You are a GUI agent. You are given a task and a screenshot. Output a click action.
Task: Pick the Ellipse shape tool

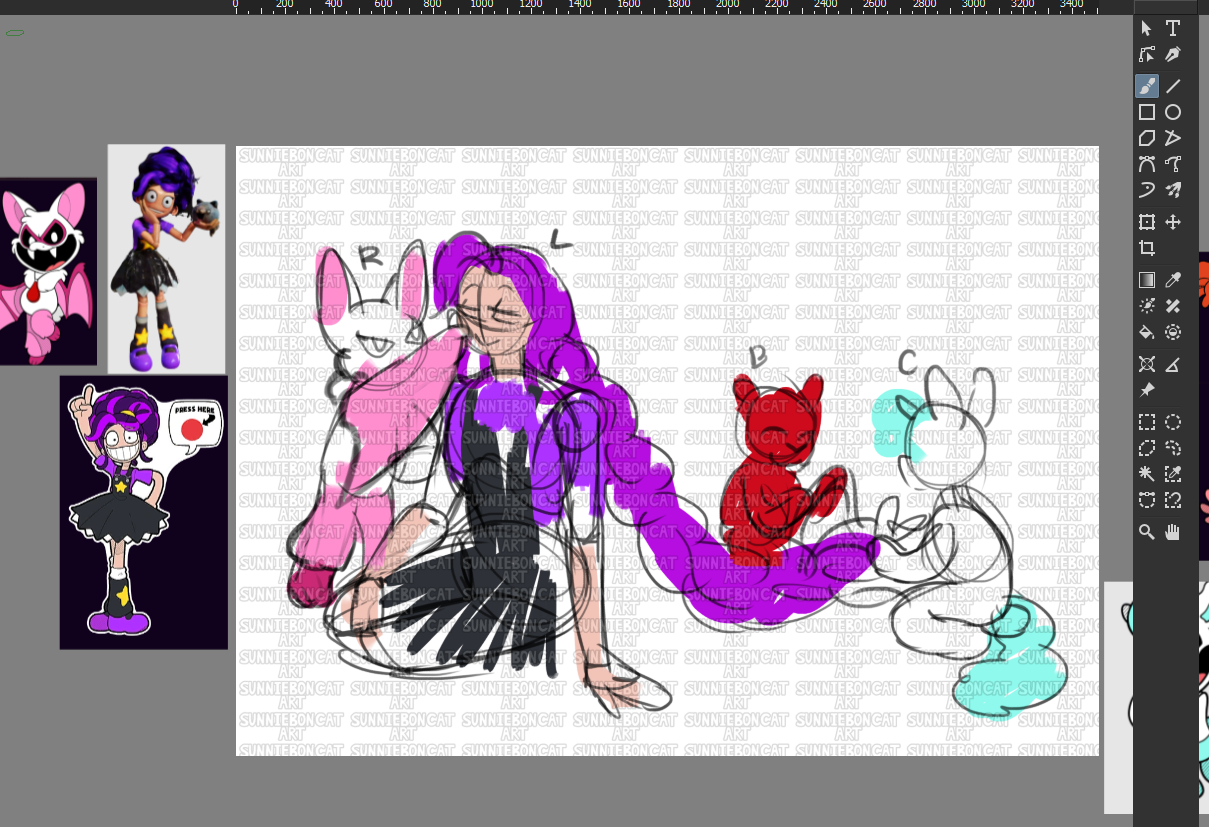[1173, 112]
